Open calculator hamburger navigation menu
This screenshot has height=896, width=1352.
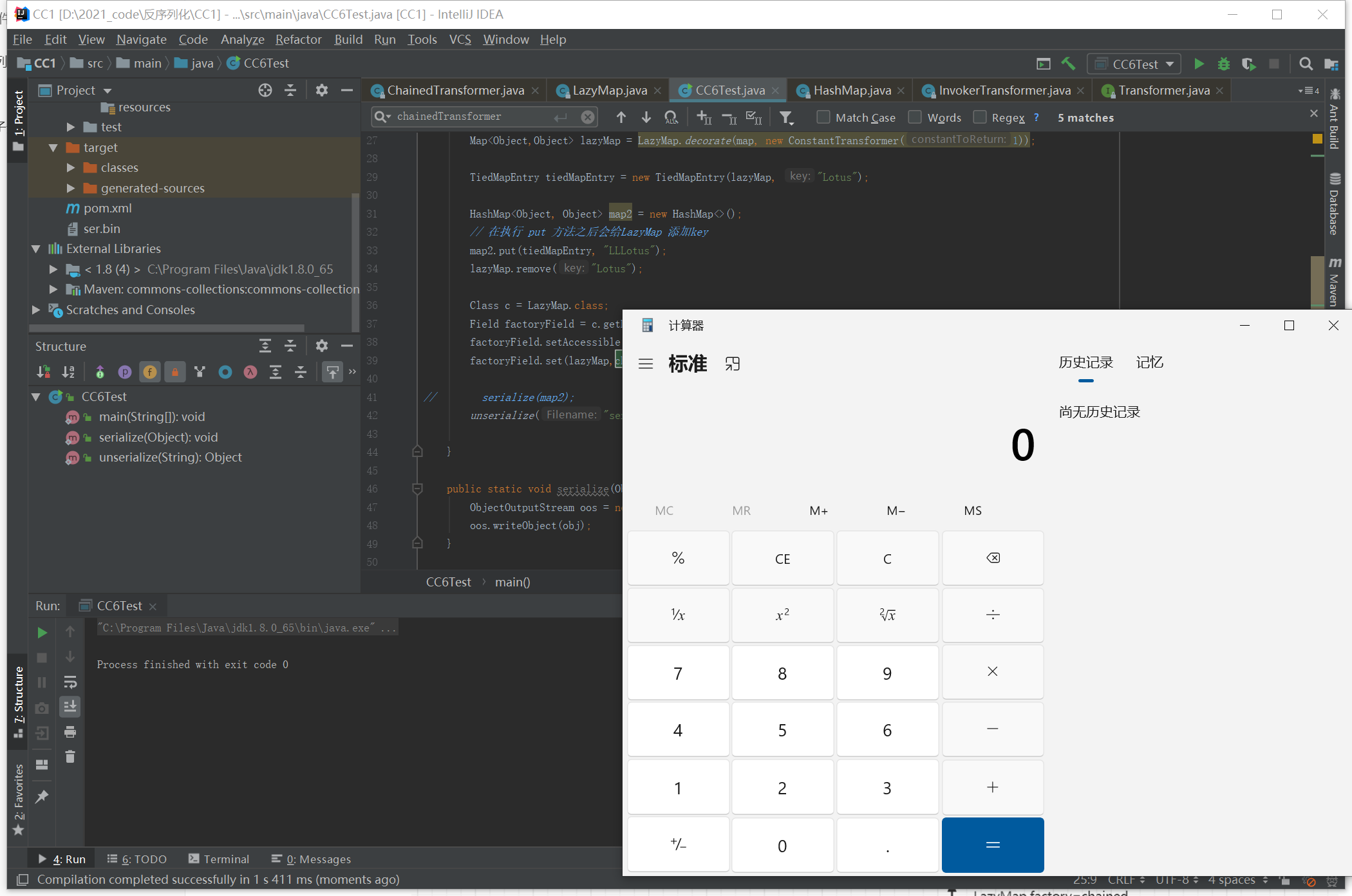click(x=646, y=364)
